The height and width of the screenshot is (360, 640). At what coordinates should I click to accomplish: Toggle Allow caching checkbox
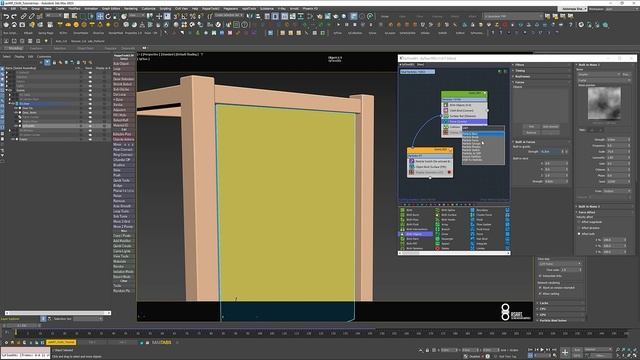click(x=540, y=293)
